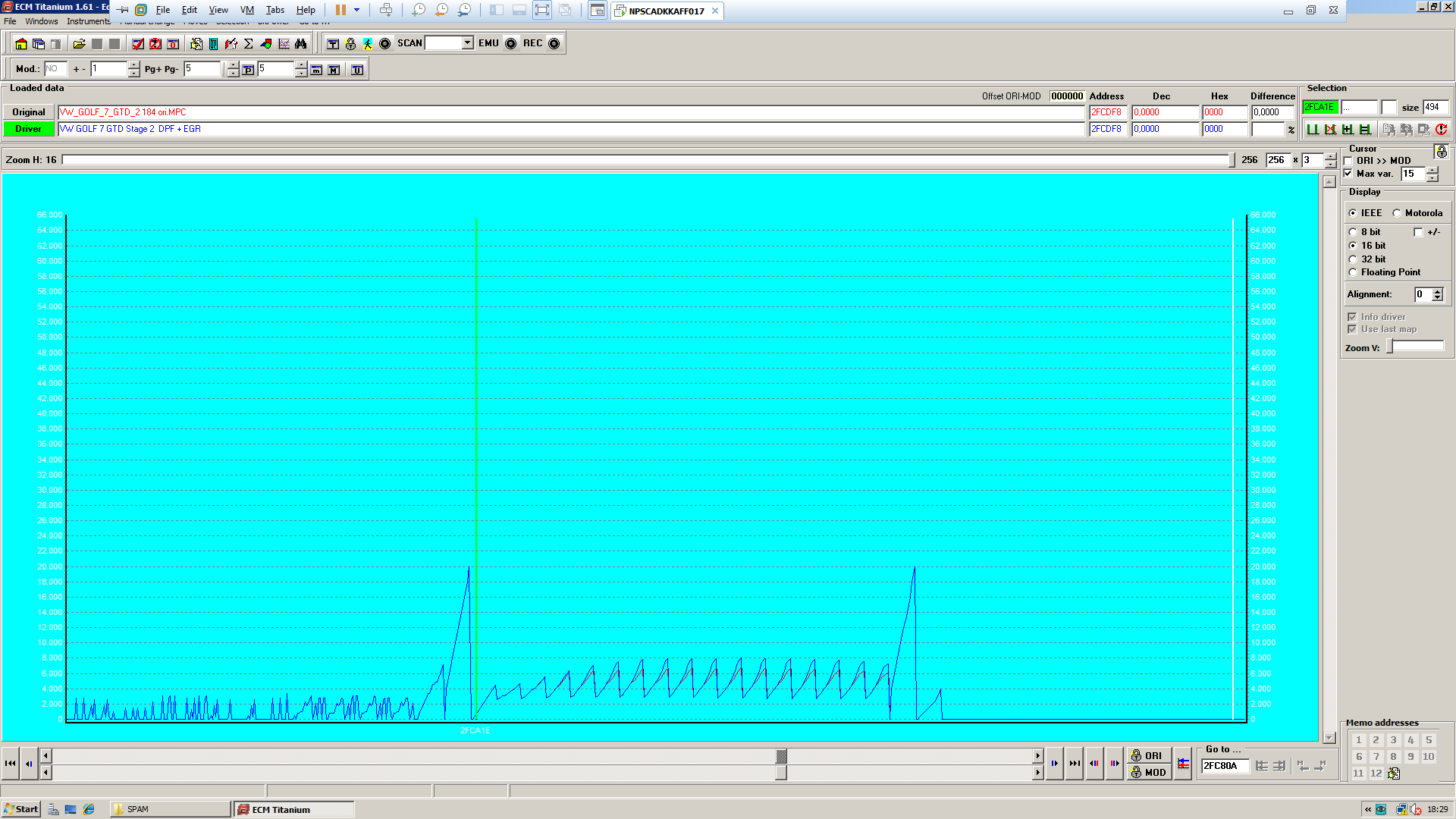The height and width of the screenshot is (819, 1456).
Task: Click memo address button 1
Action: pyautogui.click(x=1359, y=740)
